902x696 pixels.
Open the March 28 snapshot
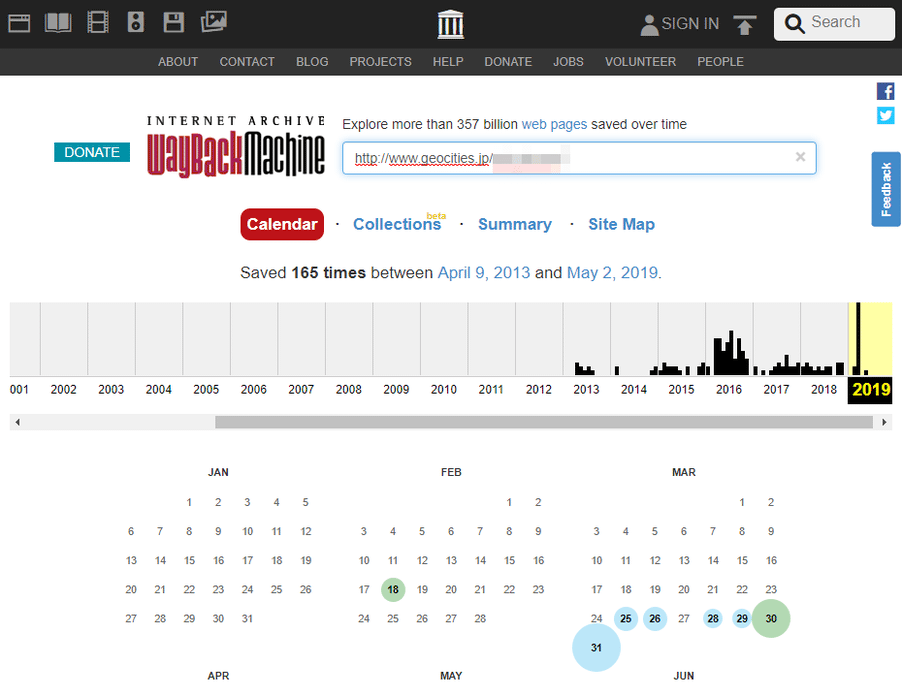[x=713, y=619]
